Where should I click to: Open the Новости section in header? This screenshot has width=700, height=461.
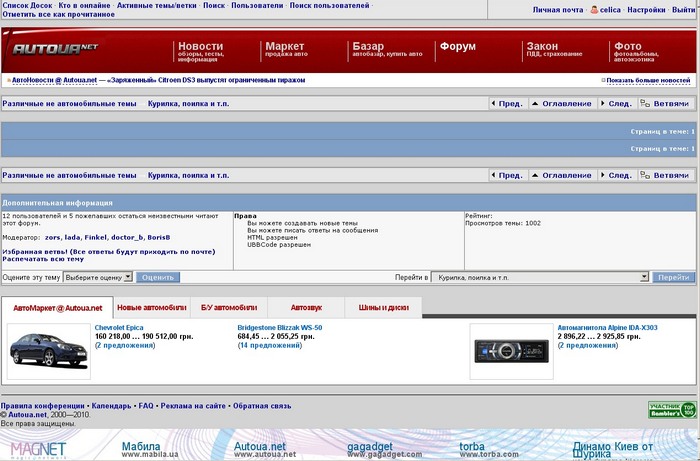coord(200,47)
